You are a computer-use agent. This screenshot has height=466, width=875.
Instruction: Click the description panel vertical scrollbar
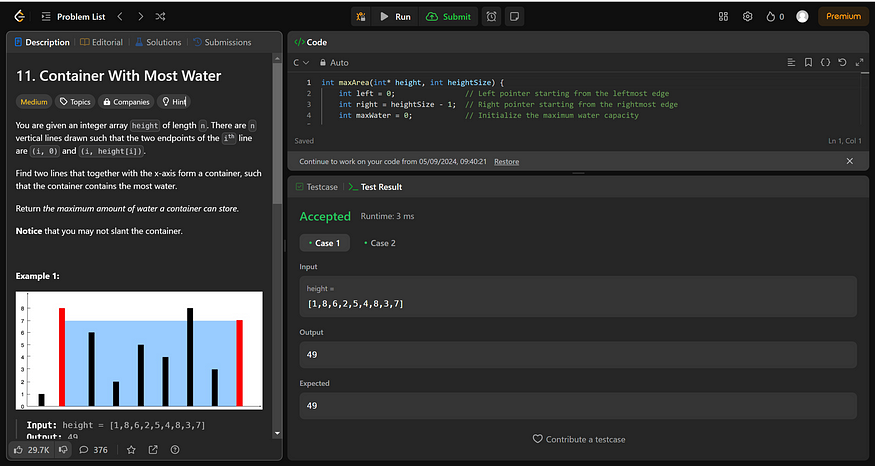tap(277, 134)
